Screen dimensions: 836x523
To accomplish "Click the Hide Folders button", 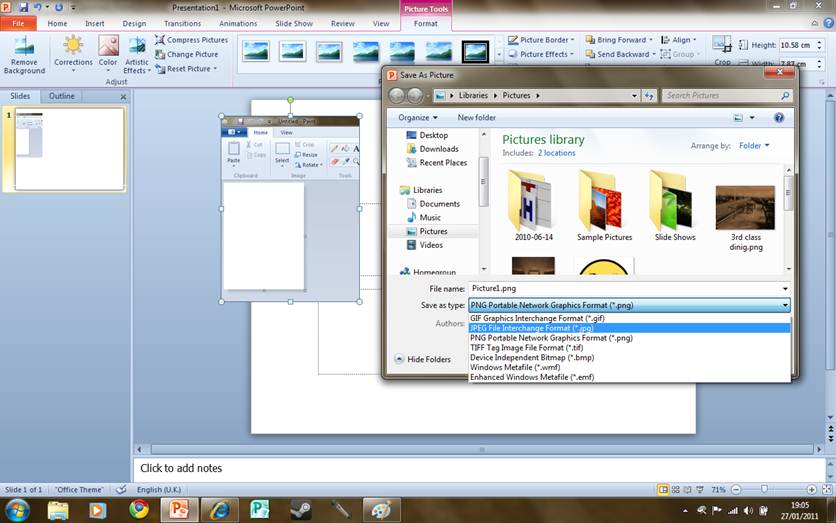I will tap(422, 359).
